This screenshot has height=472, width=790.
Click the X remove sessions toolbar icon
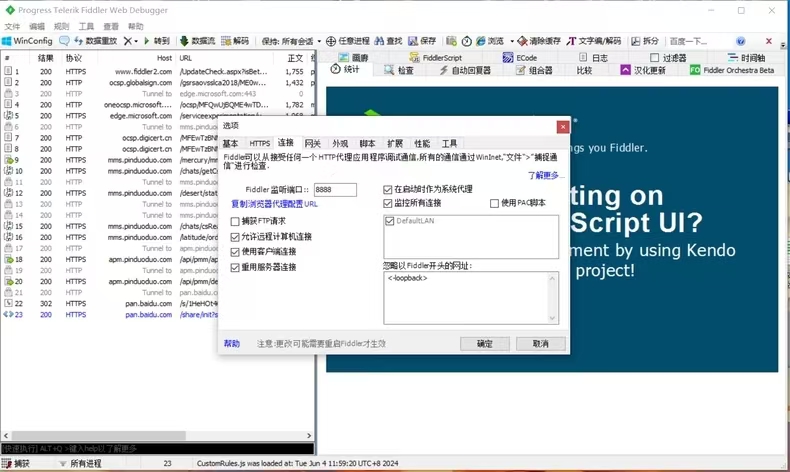click(128, 41)
